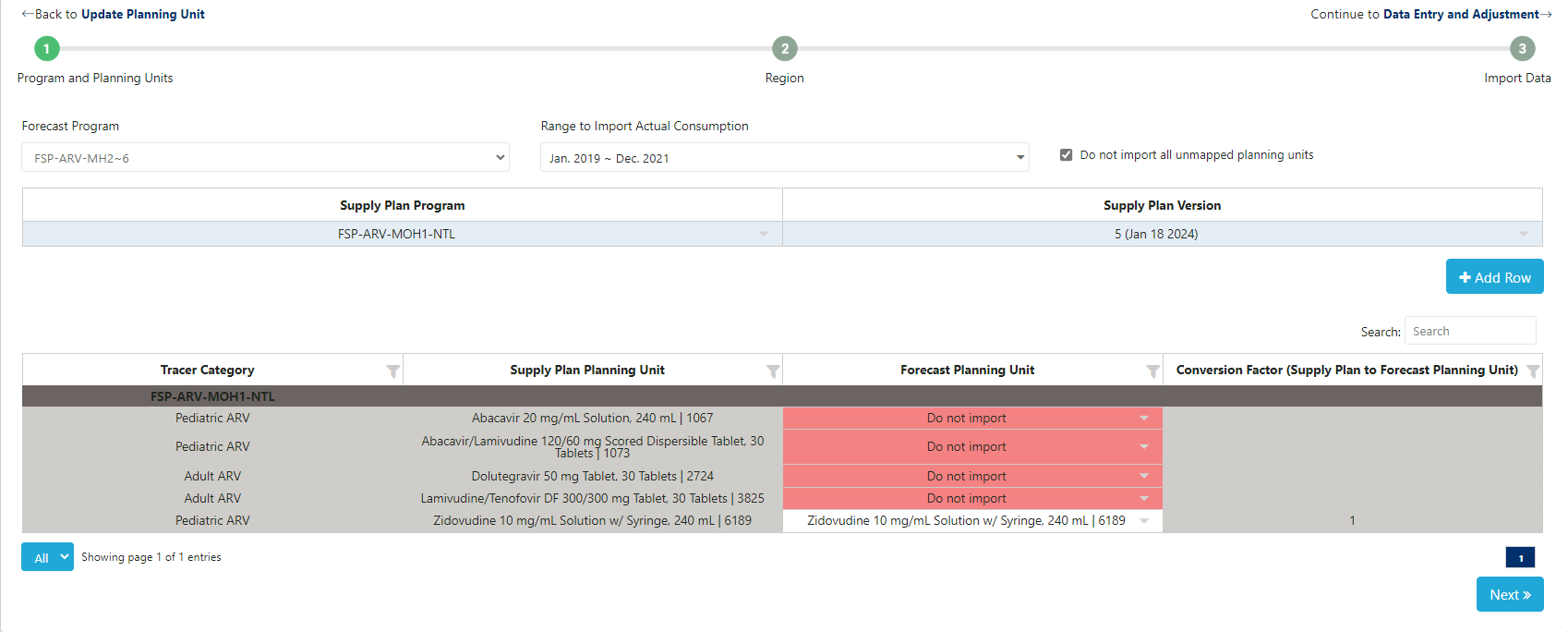Click the Next button
The width and height of the screenshot is (1568, 632).
pyautogui.click(x=1510, y=594)
